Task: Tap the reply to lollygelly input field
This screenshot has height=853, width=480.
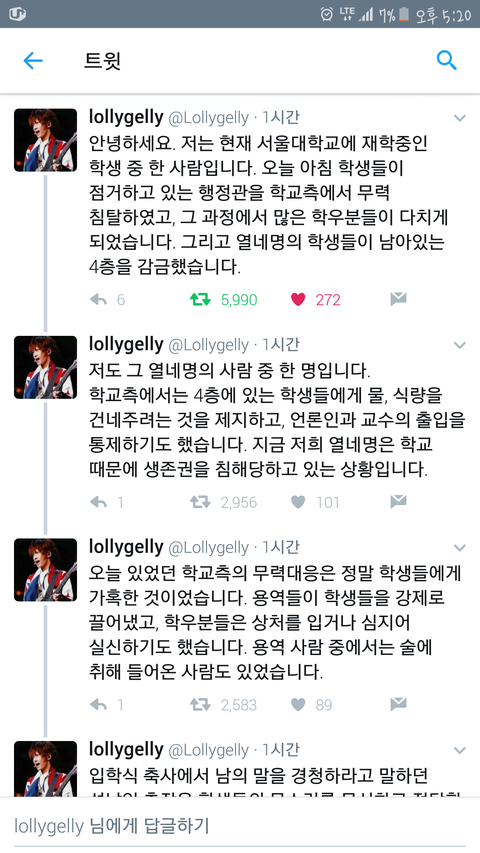Action: 240,825
